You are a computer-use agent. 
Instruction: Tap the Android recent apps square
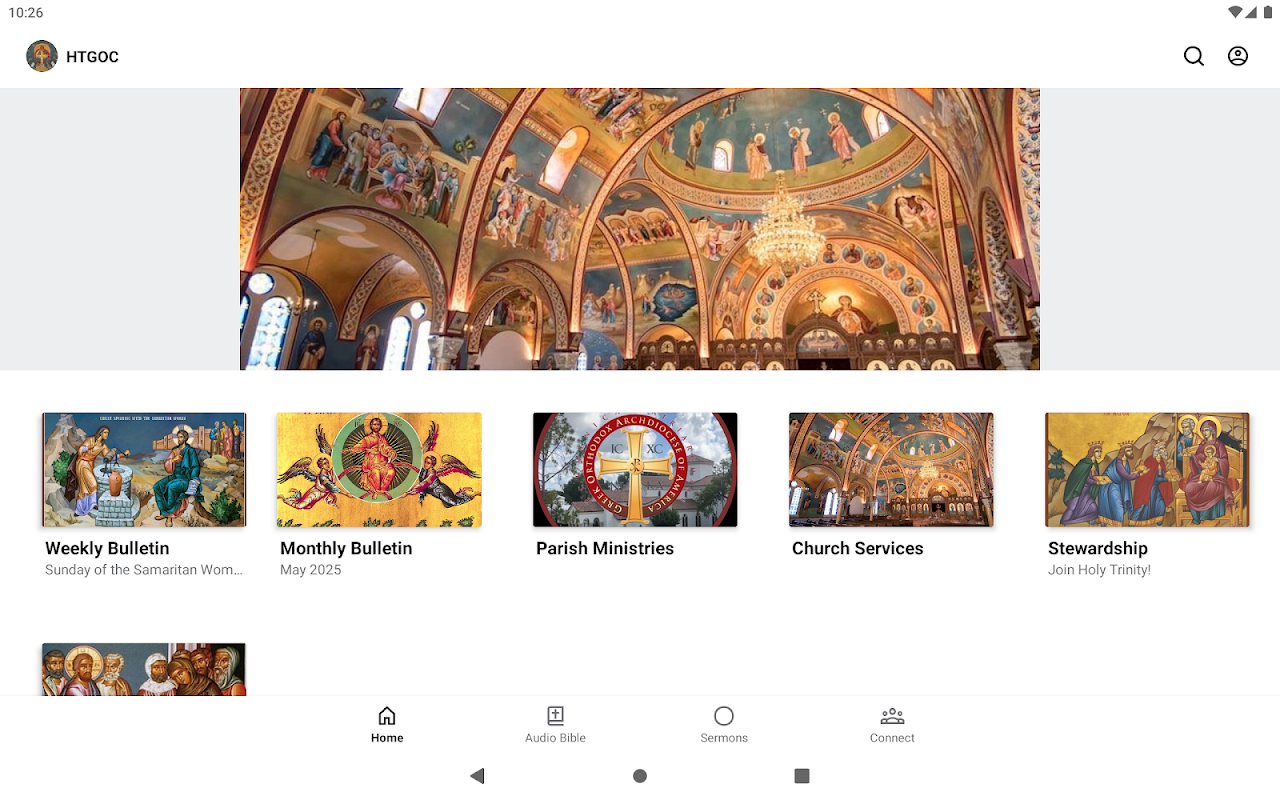pos(802,776)
